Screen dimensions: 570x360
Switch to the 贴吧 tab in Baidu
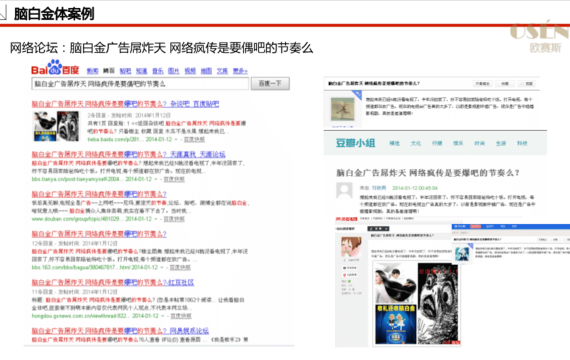point(125,71)
